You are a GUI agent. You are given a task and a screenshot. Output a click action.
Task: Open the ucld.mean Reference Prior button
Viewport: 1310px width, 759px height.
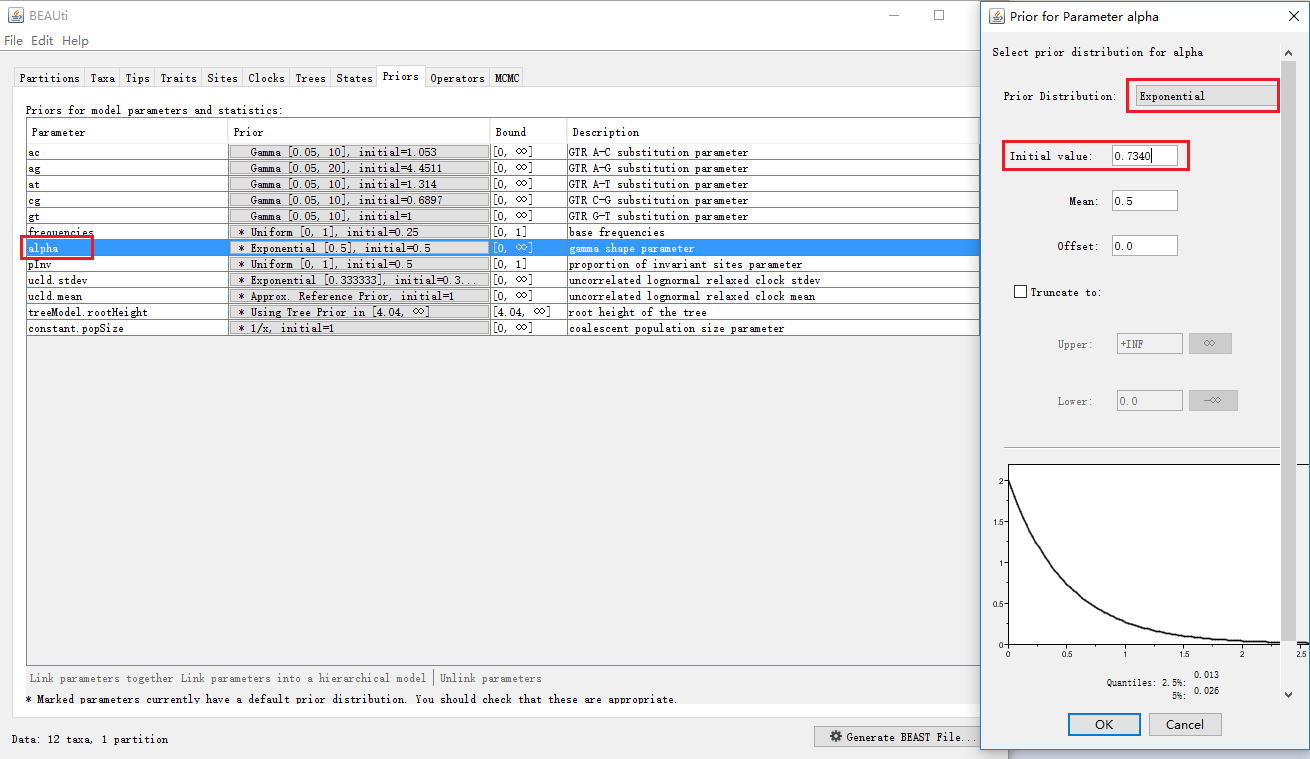pyautogui.click(x=359, y=296)
